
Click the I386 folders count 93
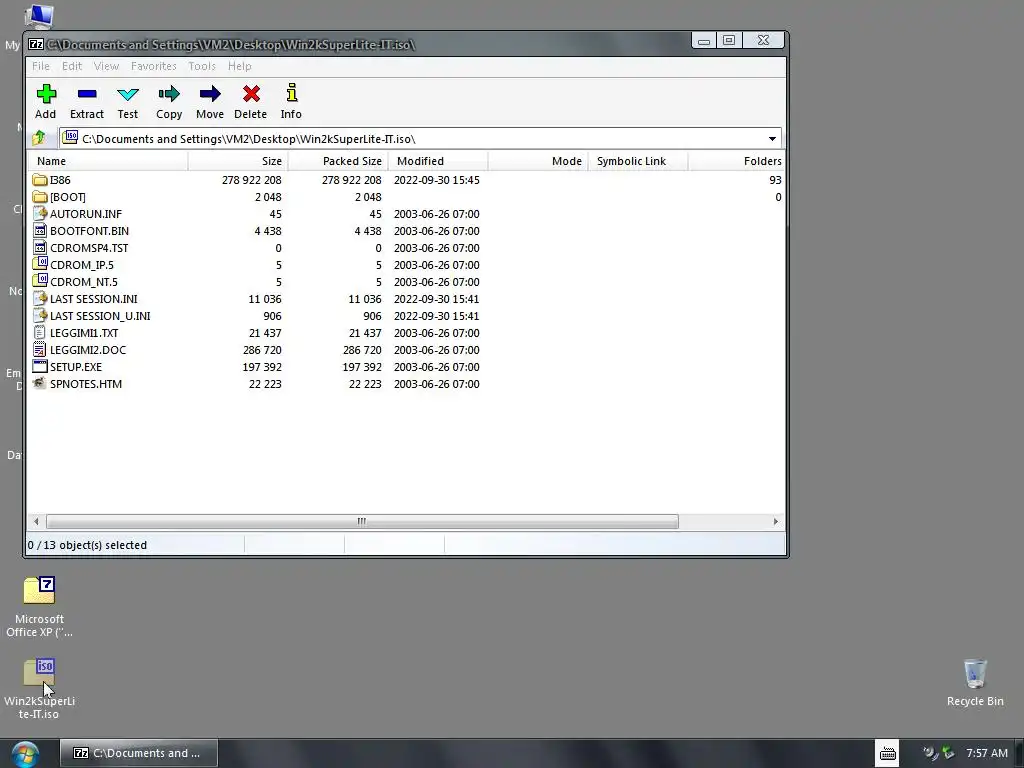pos(775,180)
